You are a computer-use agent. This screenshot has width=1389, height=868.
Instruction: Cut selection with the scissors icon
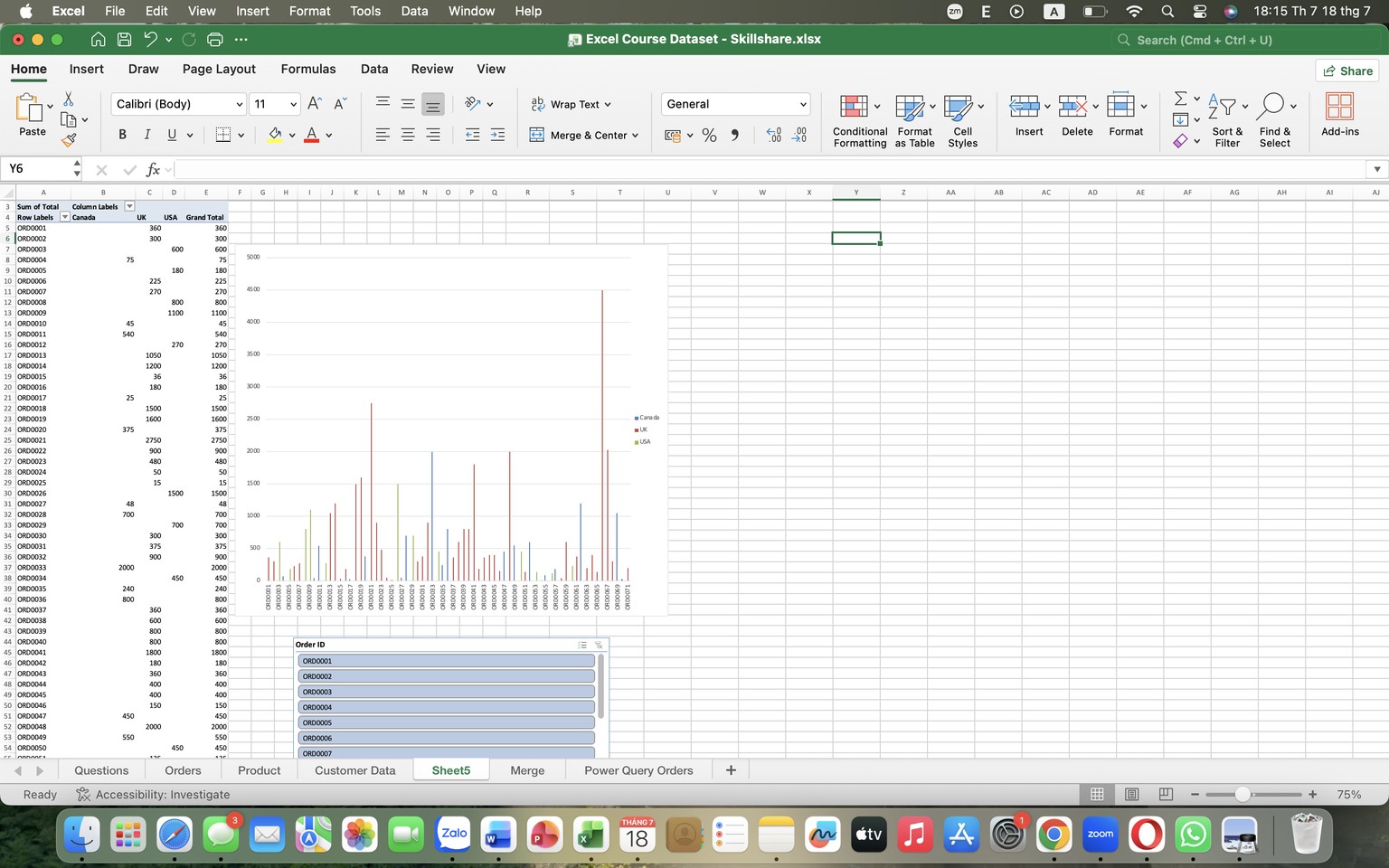click(x=68, y=99)
